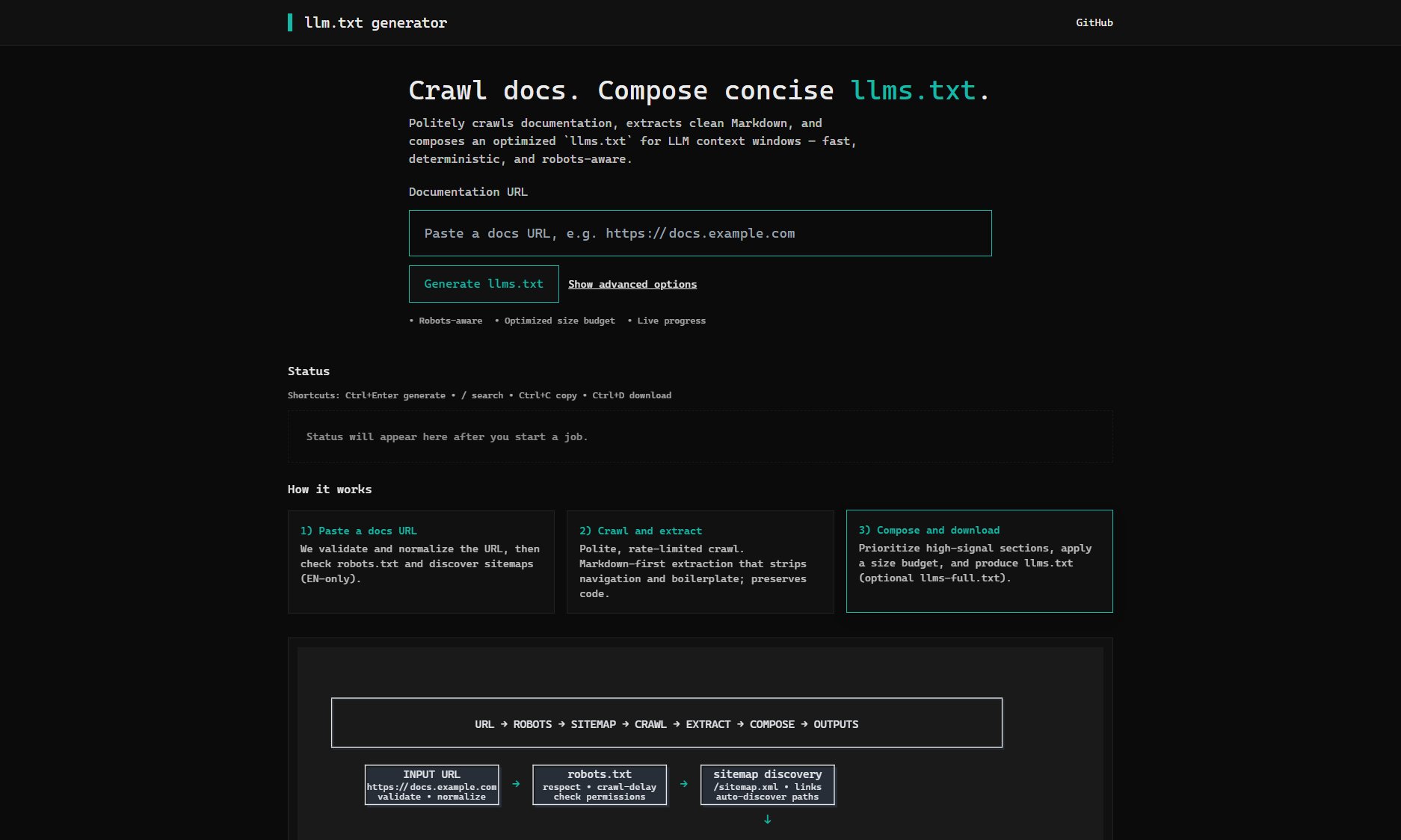The width and height of the screenshot is (1401, 840).
Task: Open the GitHub link in header
Action: tap(1094, 22)
